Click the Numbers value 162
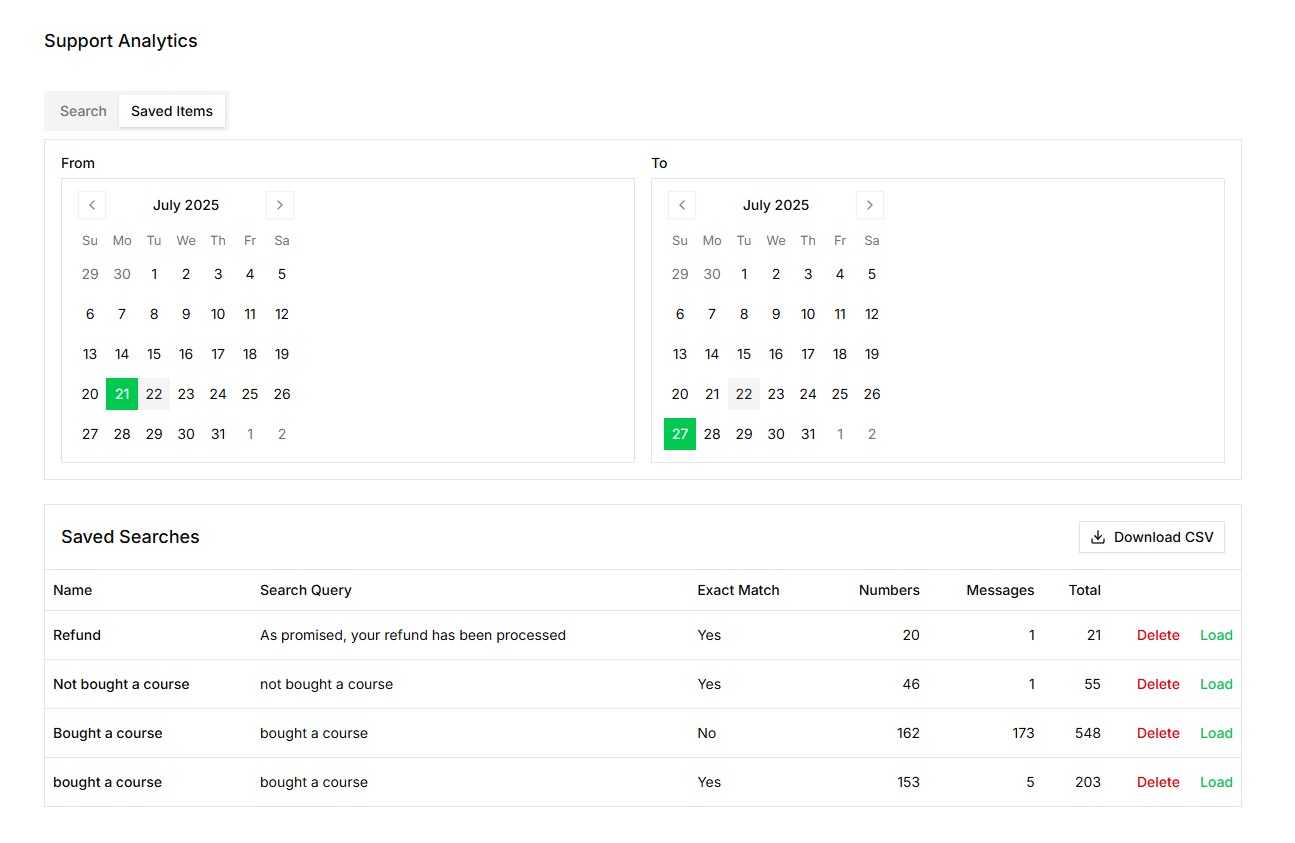 908,733
